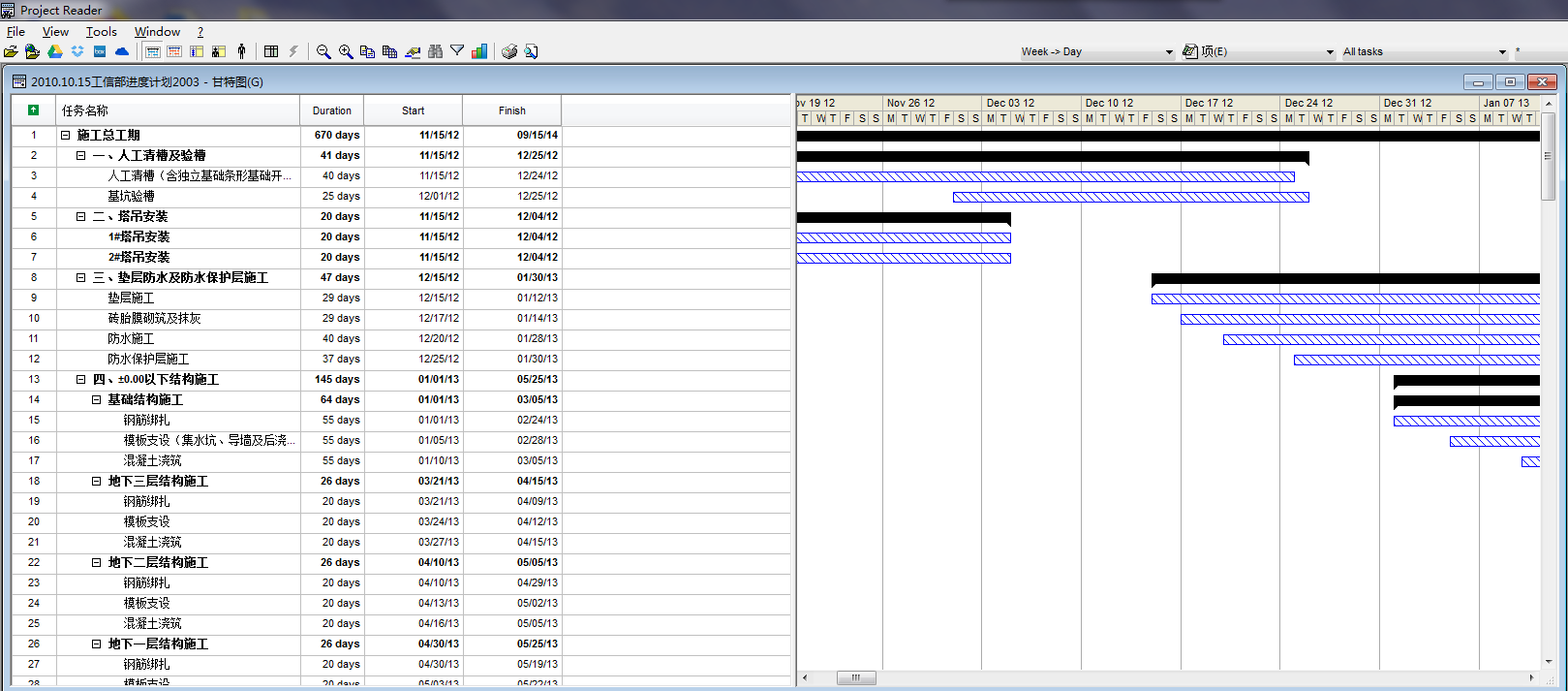Open project from web location icon
Screen dimensions: 1568x691
(x=32, y=51)
